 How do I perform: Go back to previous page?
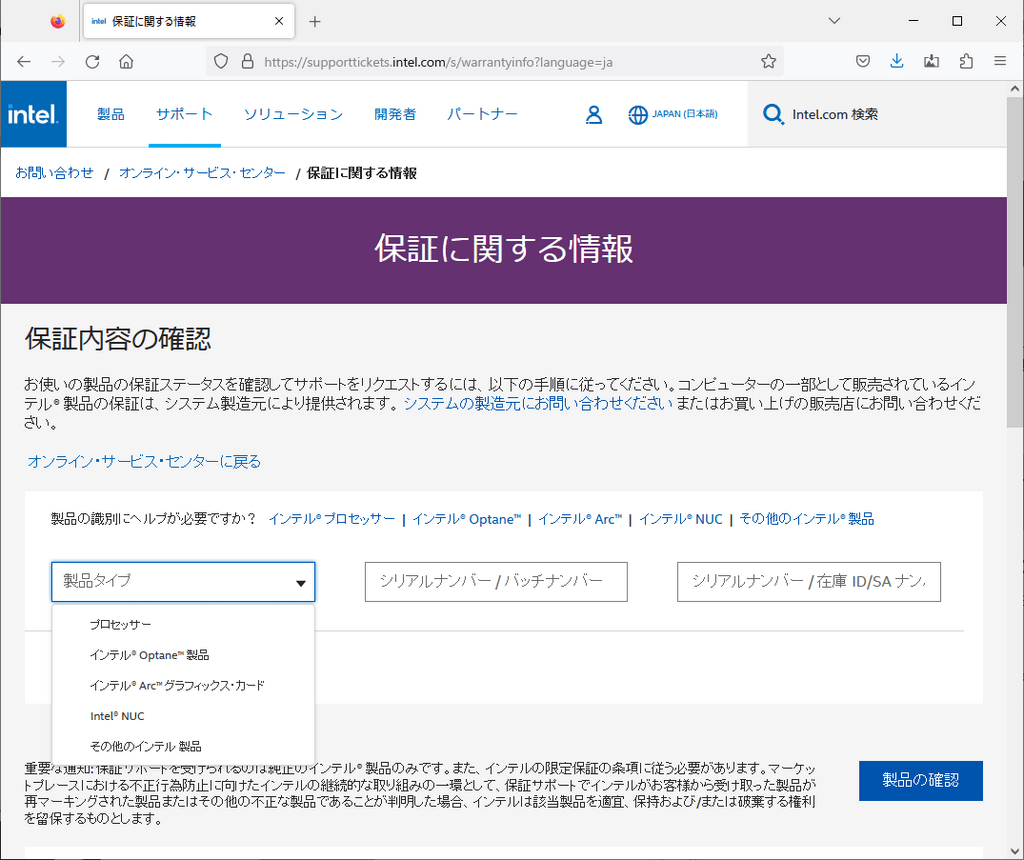[24, 61]
